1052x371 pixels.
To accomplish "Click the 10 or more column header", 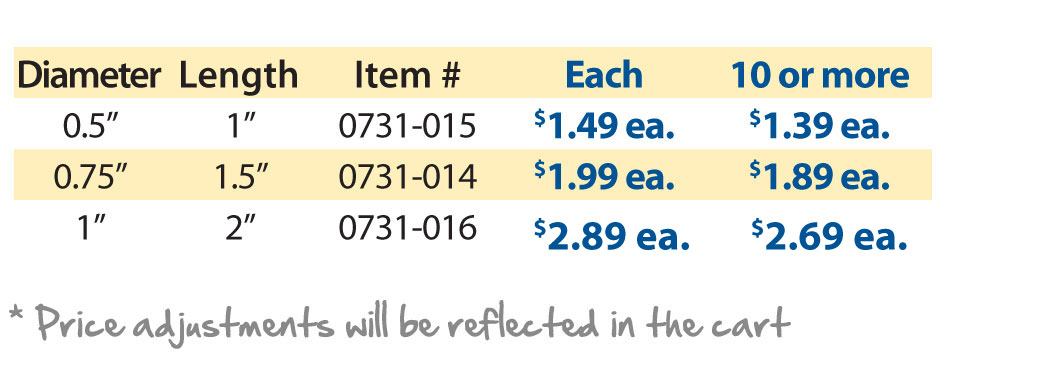I will (x=820, y=75).
